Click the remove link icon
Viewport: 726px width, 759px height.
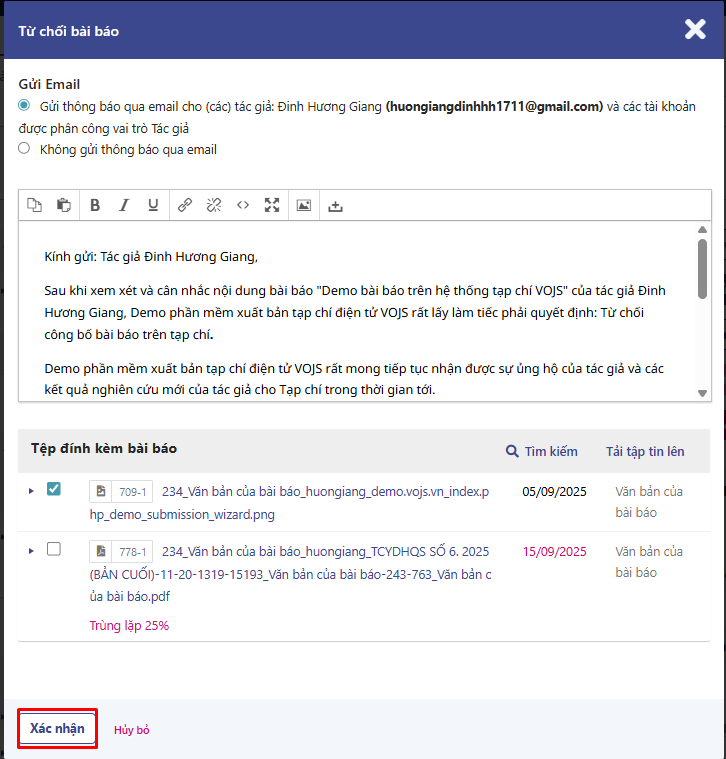coord(214,205)
